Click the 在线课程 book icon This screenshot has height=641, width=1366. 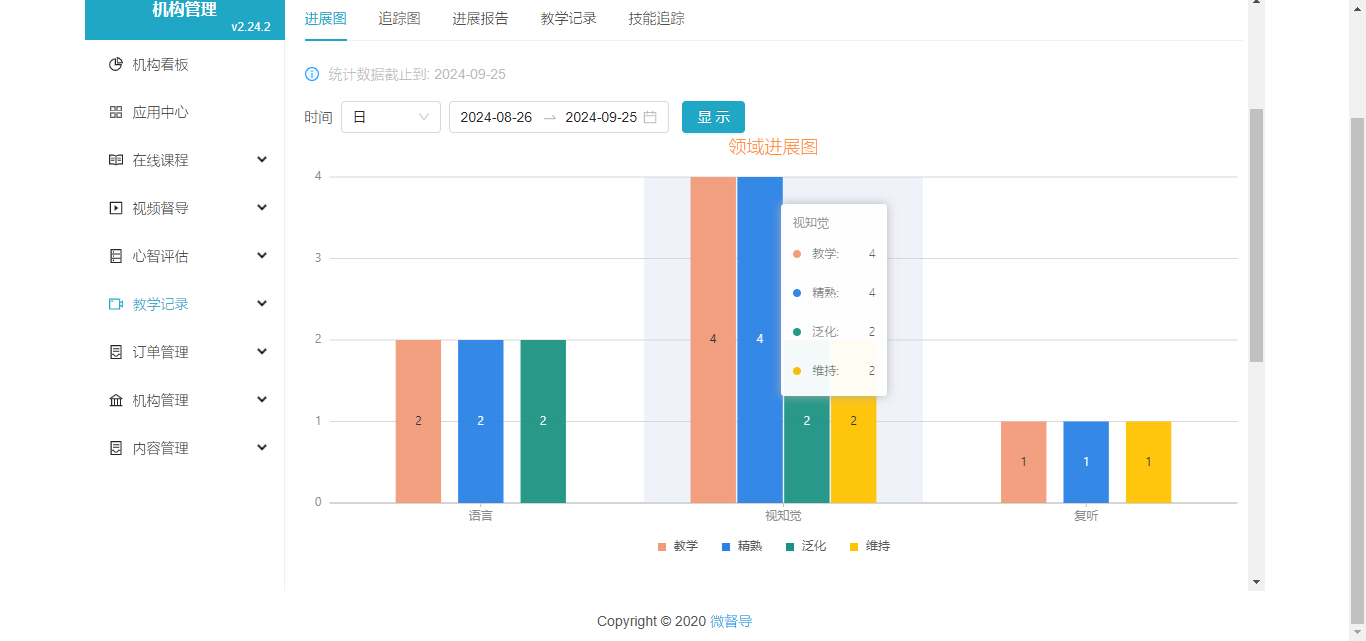click(x=115, y=161)
